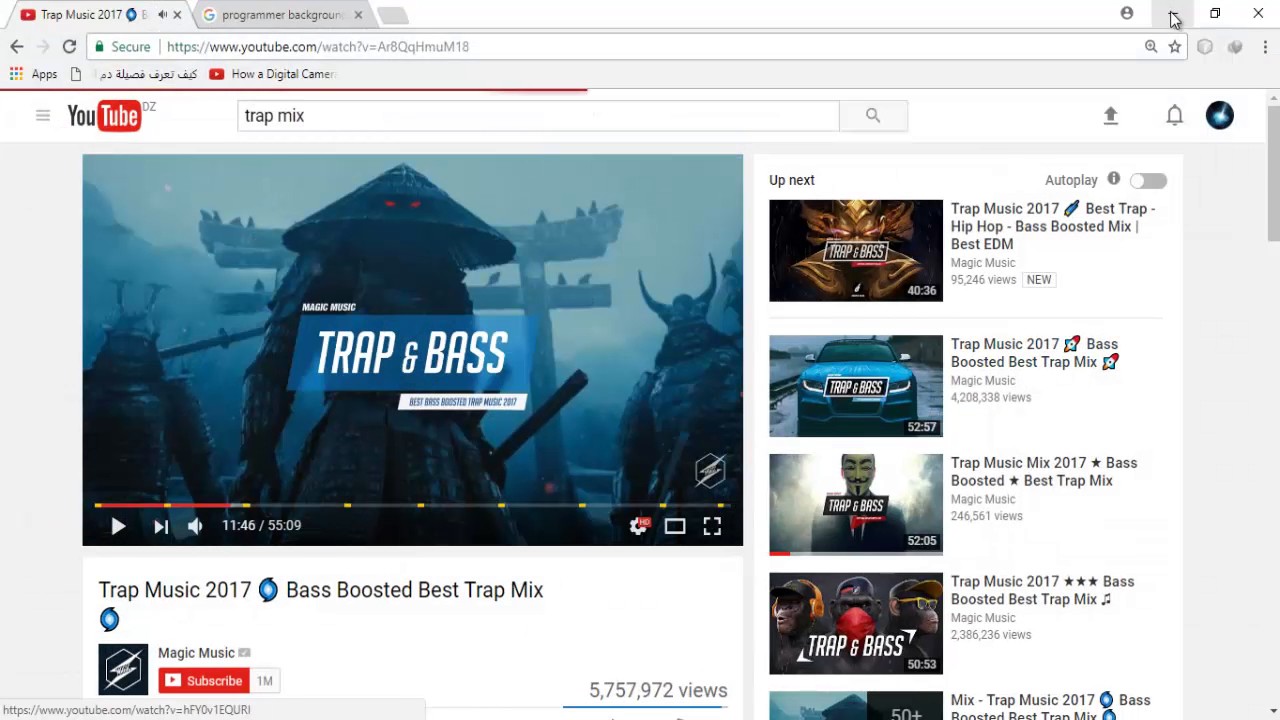This screenshot has height=720, width=1280.
Task: Open Chrome three-dot menu
Action: pos(1265,47)
